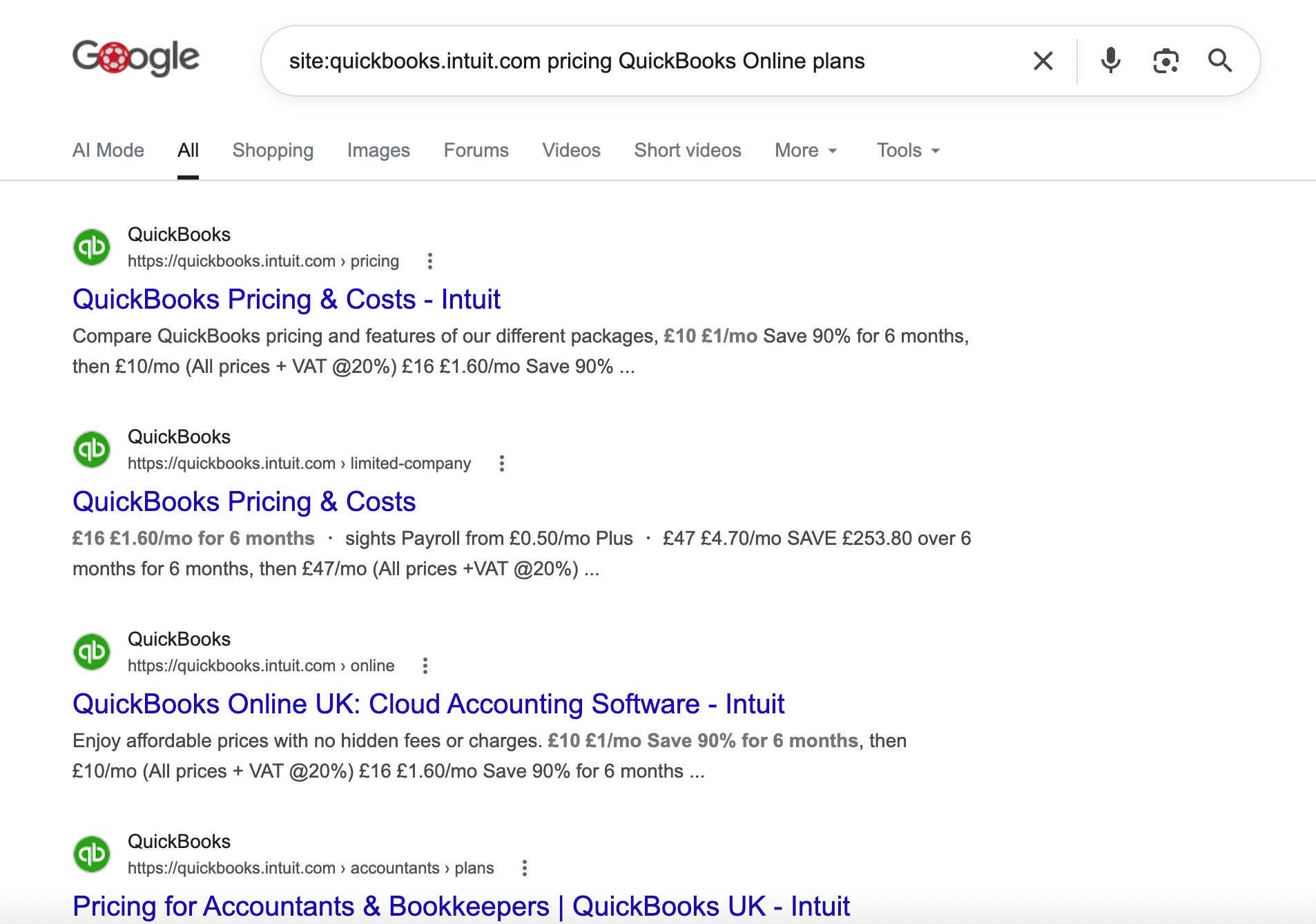The width and height of the screenshot is (1316, 924).
Task: Open QuickBooks Pricing & Costs - Intuit link
Action: coord(287,299)
